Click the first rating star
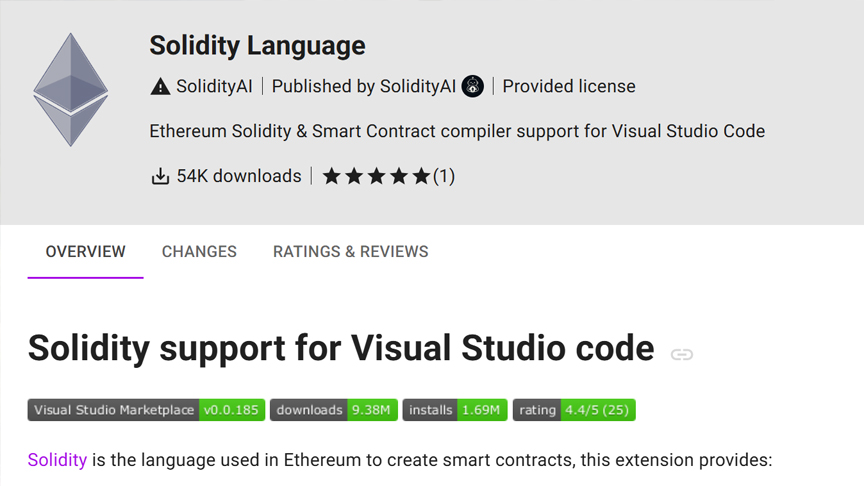 tap(331, 176)
